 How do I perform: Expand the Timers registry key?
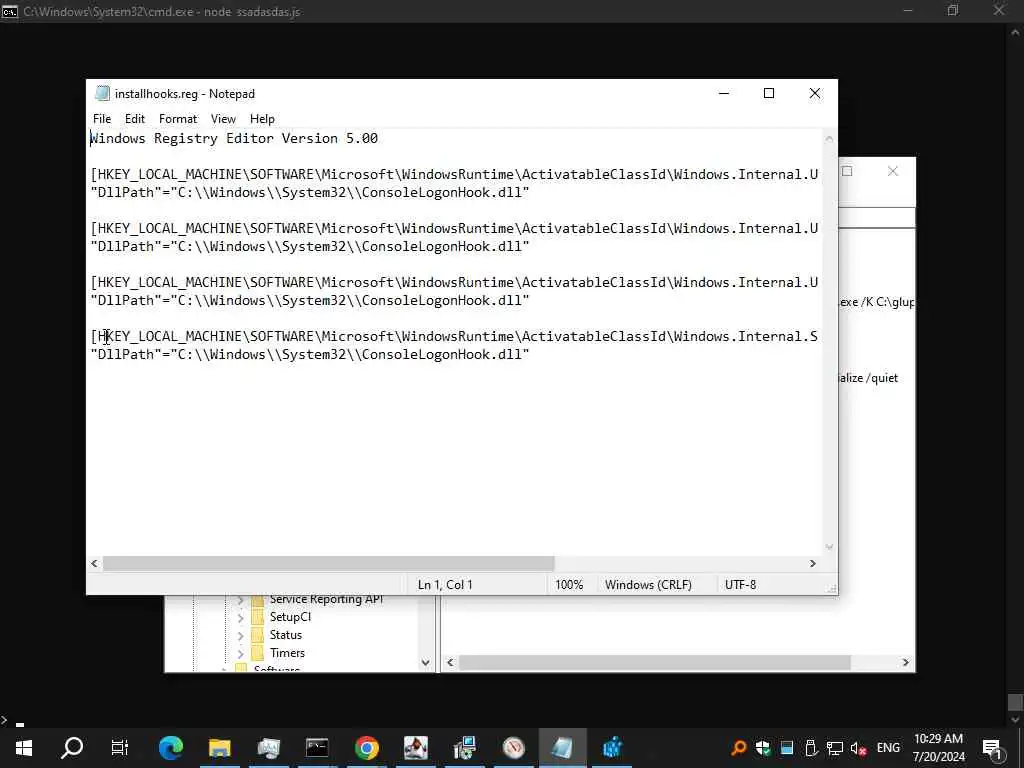pos(240,653)
